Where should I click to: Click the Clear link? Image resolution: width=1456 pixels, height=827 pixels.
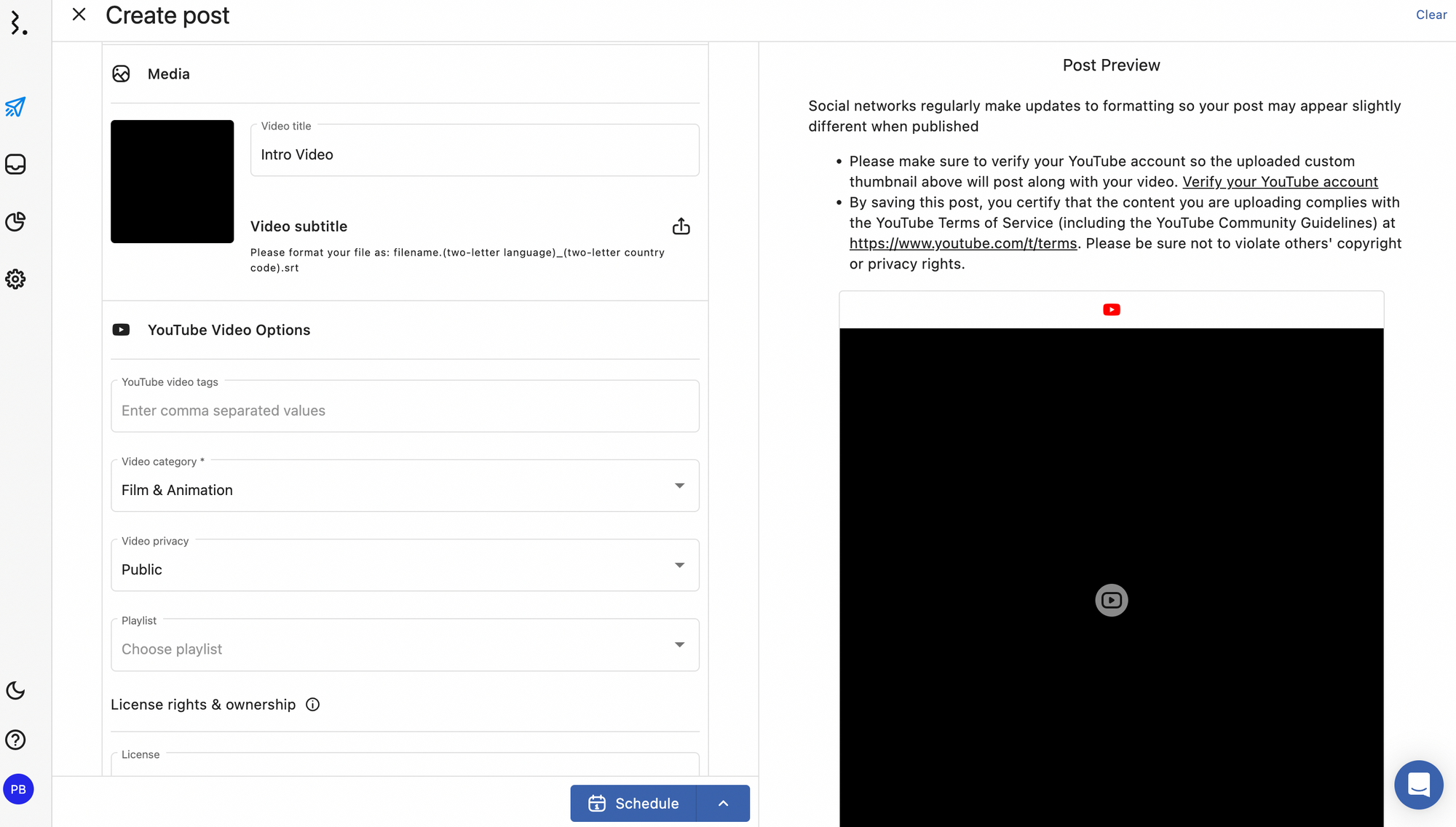click(x=1431, y=15)
